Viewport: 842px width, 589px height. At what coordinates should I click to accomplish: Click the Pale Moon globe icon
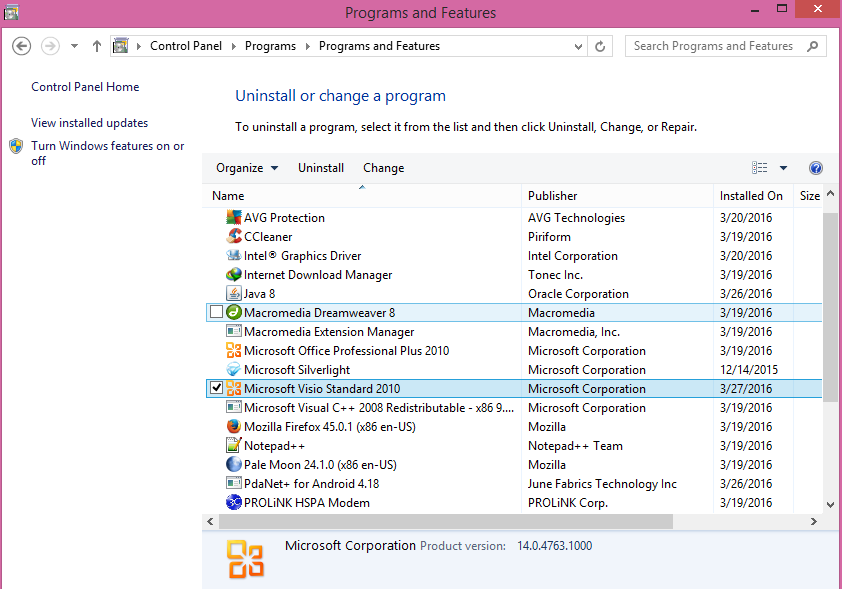[234, 464]
